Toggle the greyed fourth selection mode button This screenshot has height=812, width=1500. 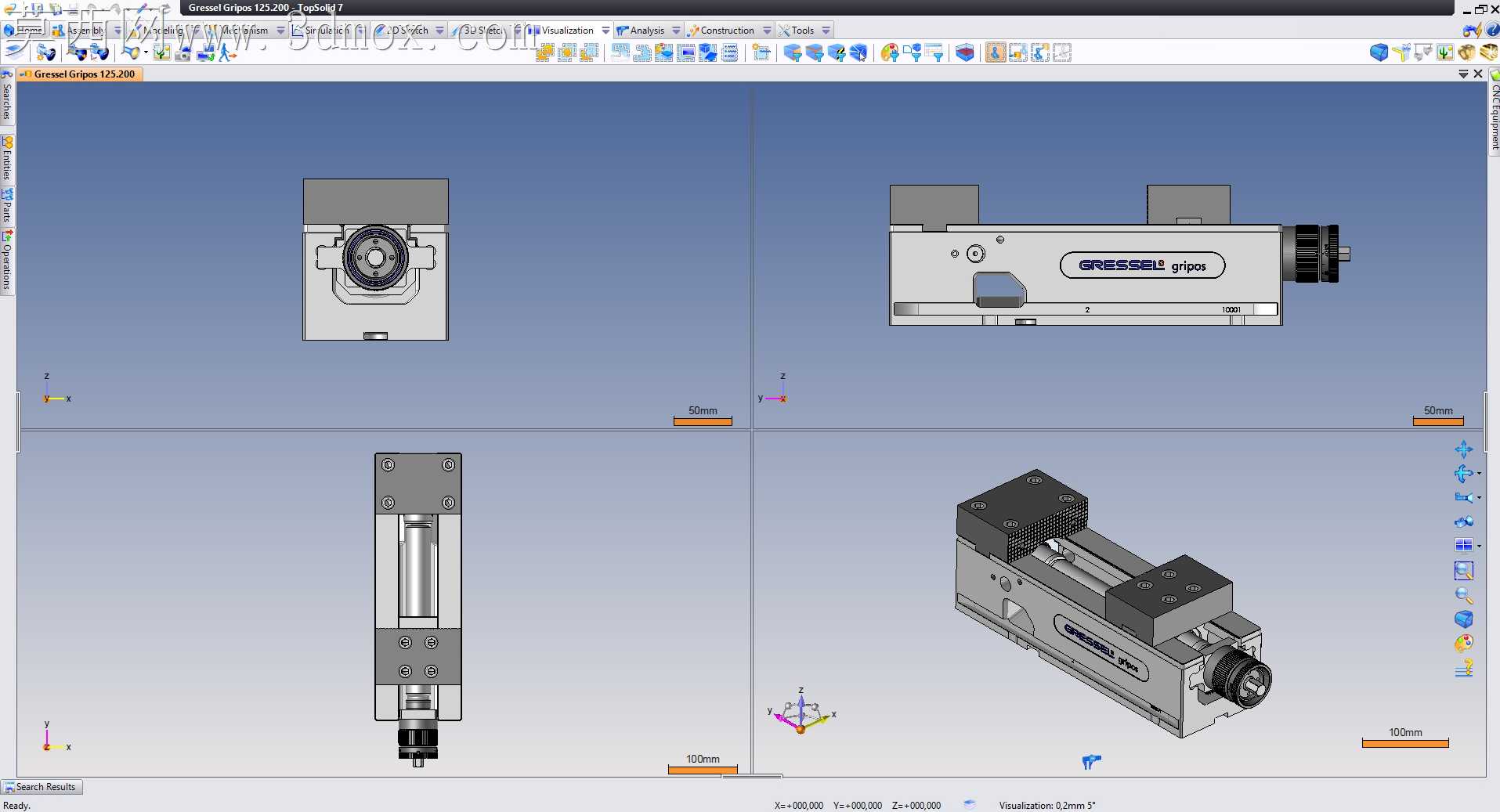1061,52
